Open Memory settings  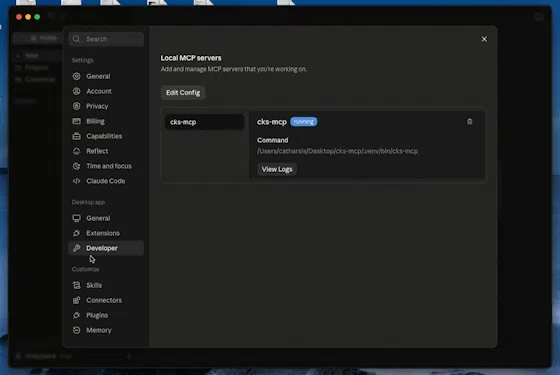click(106, 330)
